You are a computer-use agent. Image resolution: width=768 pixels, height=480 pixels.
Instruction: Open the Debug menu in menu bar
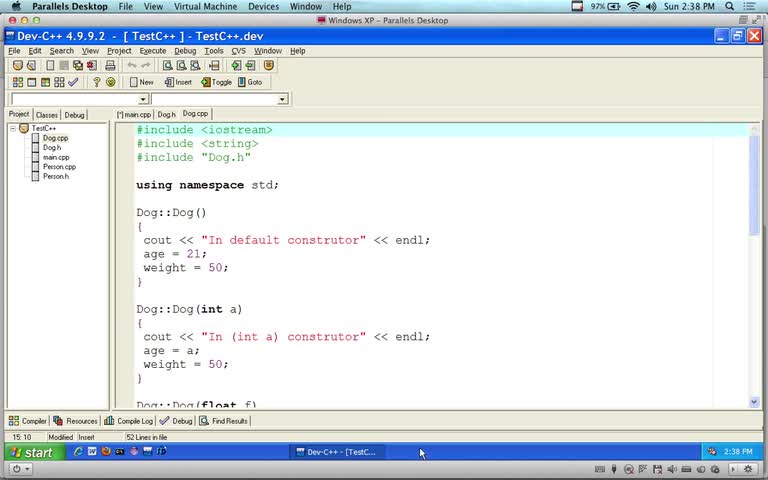(x=185, y=51)
